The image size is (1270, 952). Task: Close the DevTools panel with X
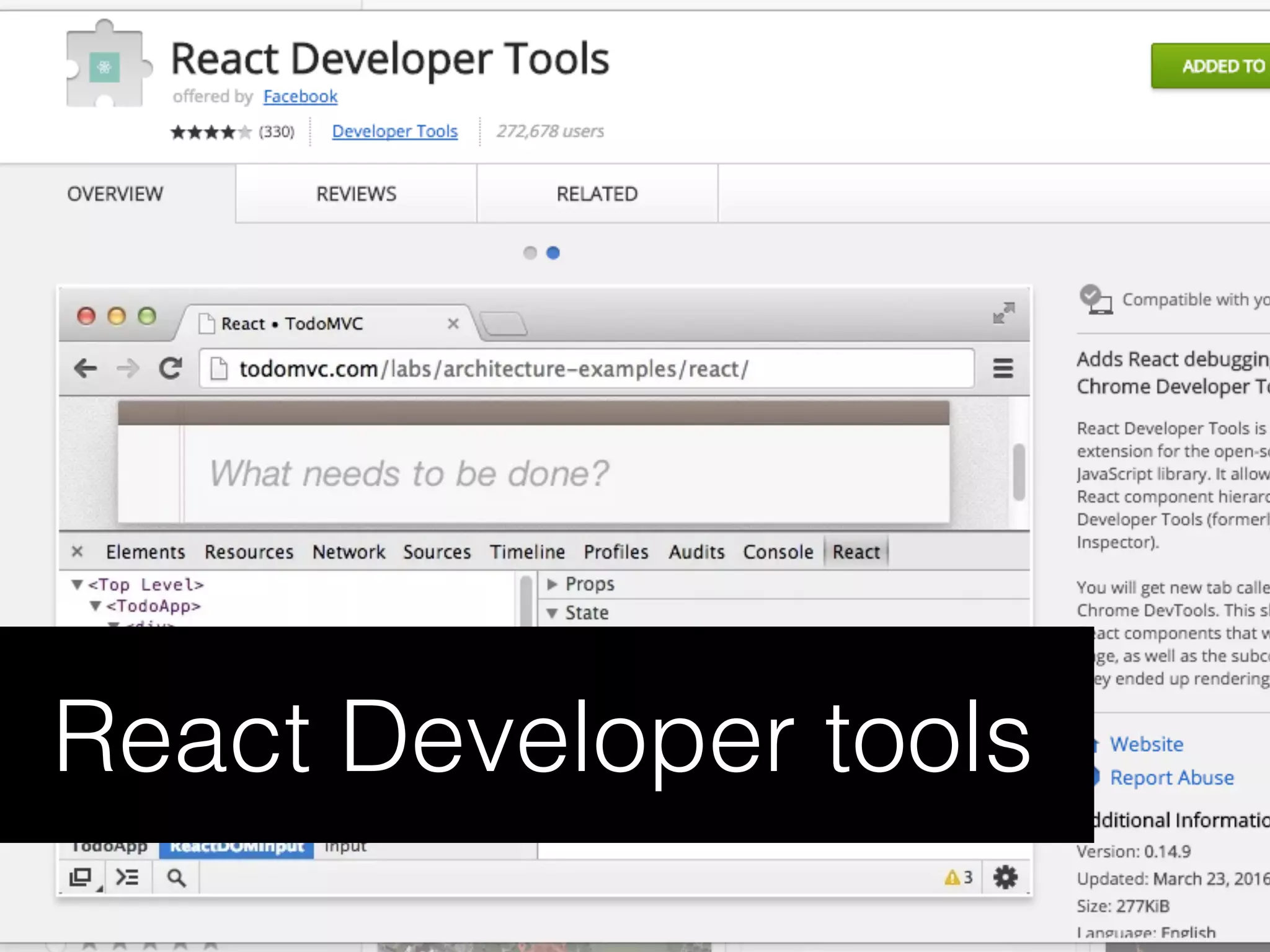[x=77, y=551]
